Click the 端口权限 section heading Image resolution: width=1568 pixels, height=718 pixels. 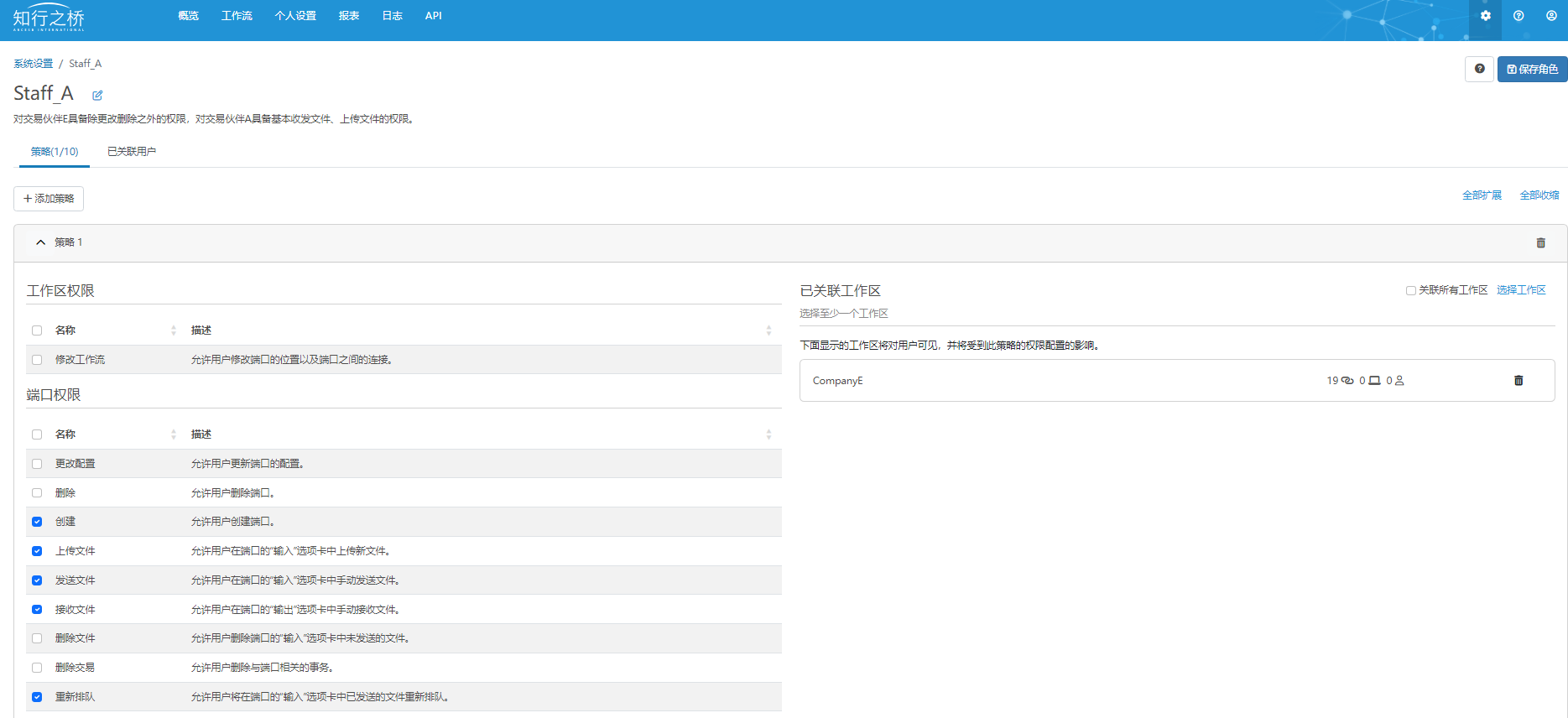pos(54,395)
